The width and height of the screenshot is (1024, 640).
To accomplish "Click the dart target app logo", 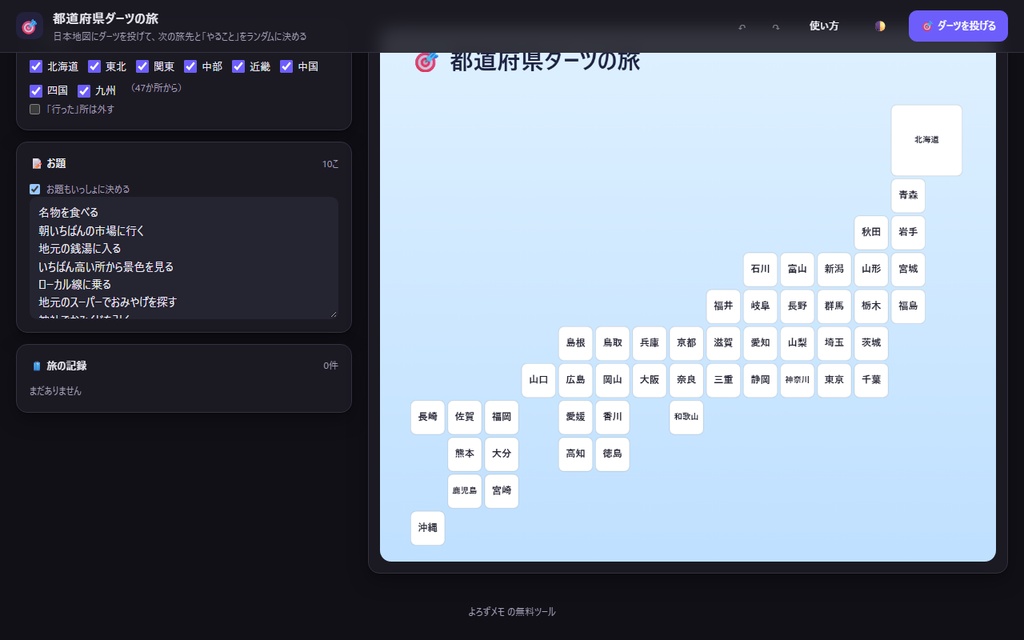I will [29, 26].
